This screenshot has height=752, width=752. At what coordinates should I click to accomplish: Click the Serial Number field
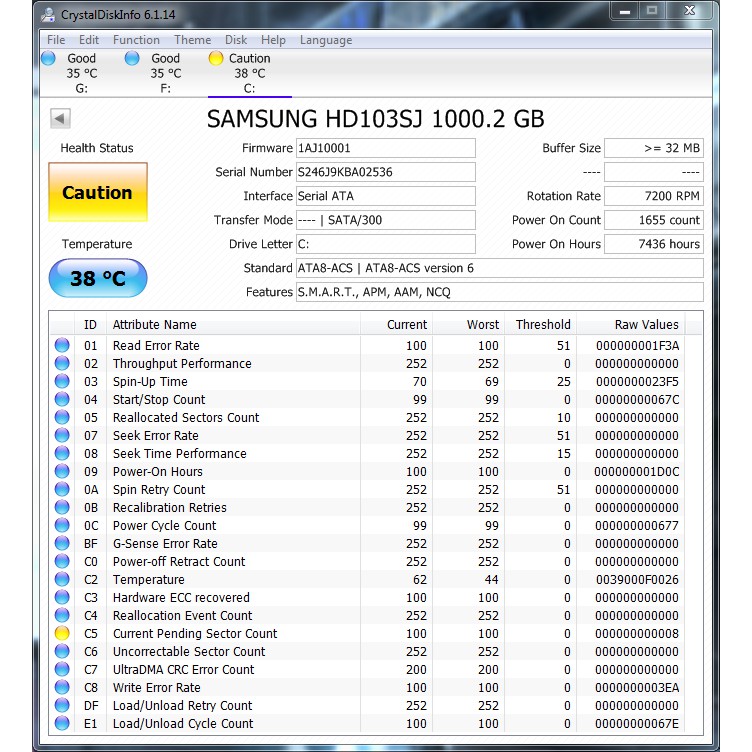click(x=385, y=172)
